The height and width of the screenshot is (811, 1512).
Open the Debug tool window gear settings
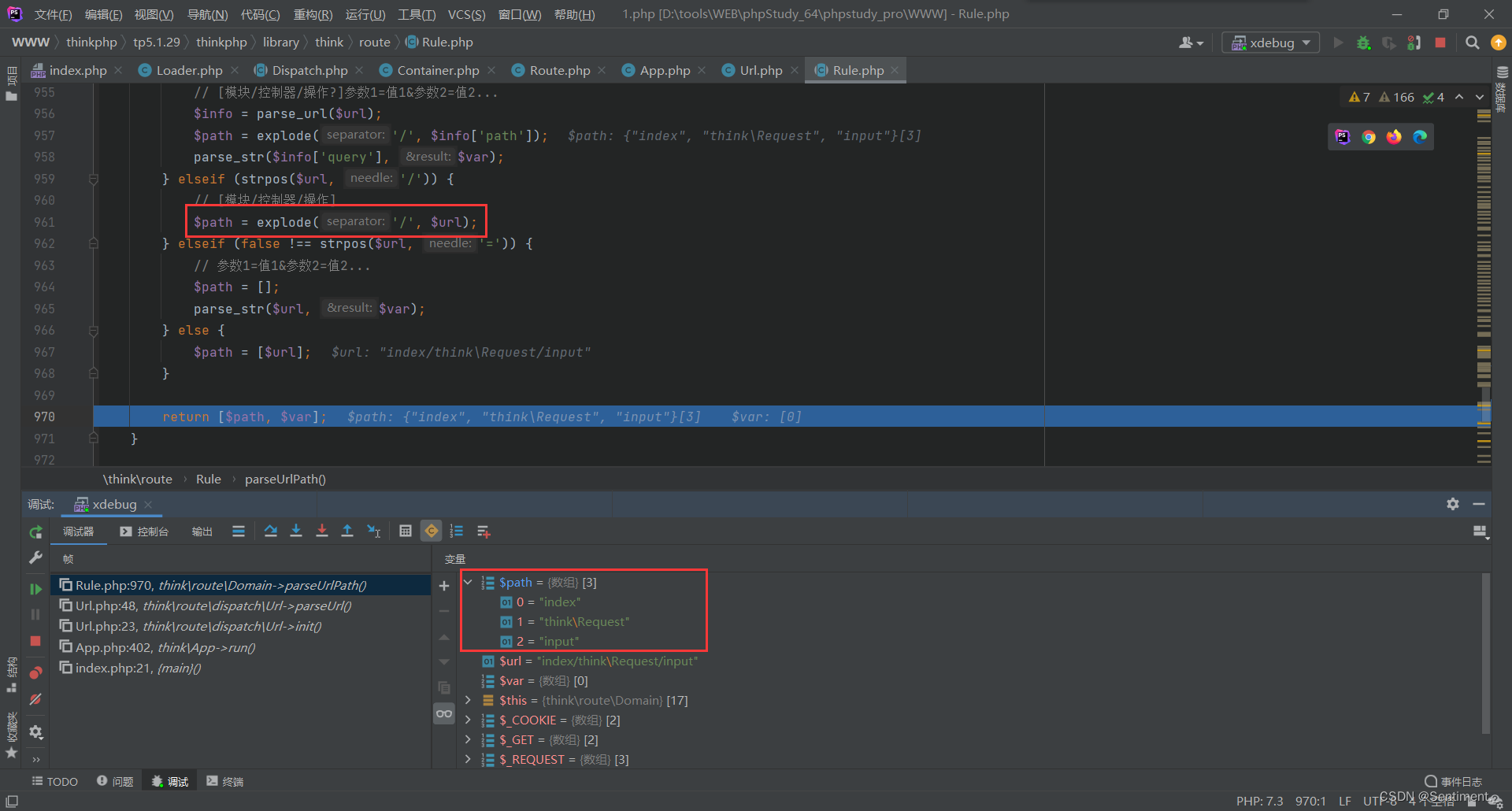click(x=1453, y=504)
